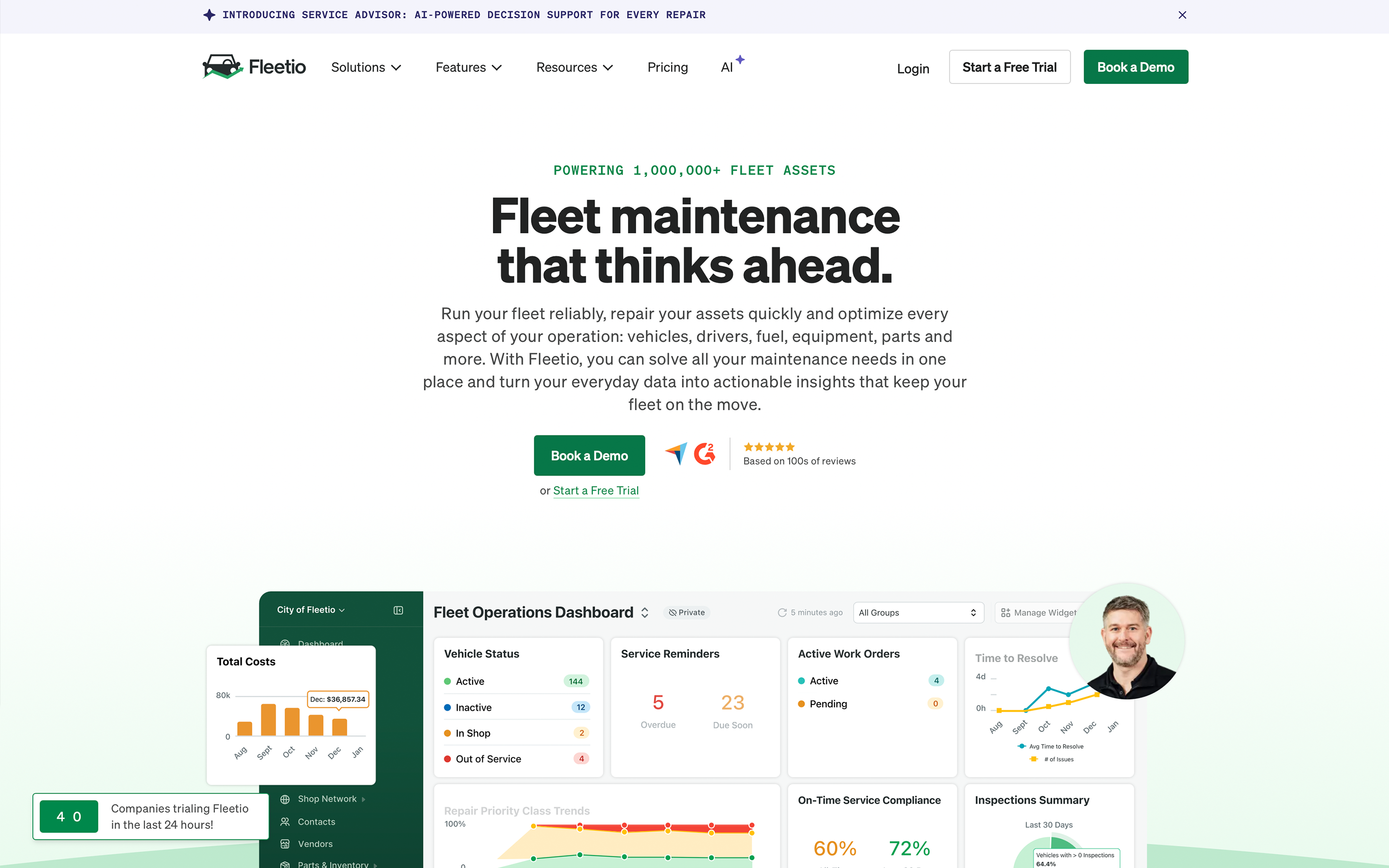Open the Resources navigation dropdown
Screen dimensions: 1389x868
click(x=574, y=67)
